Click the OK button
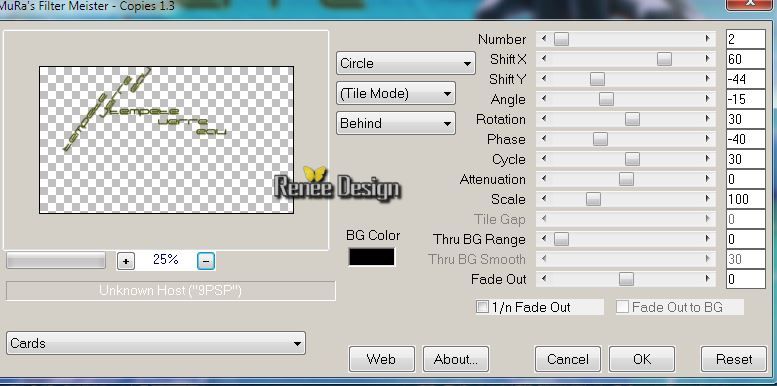This screenshot has height=386, width=777. pyautogui.click(x=642, y=359)
